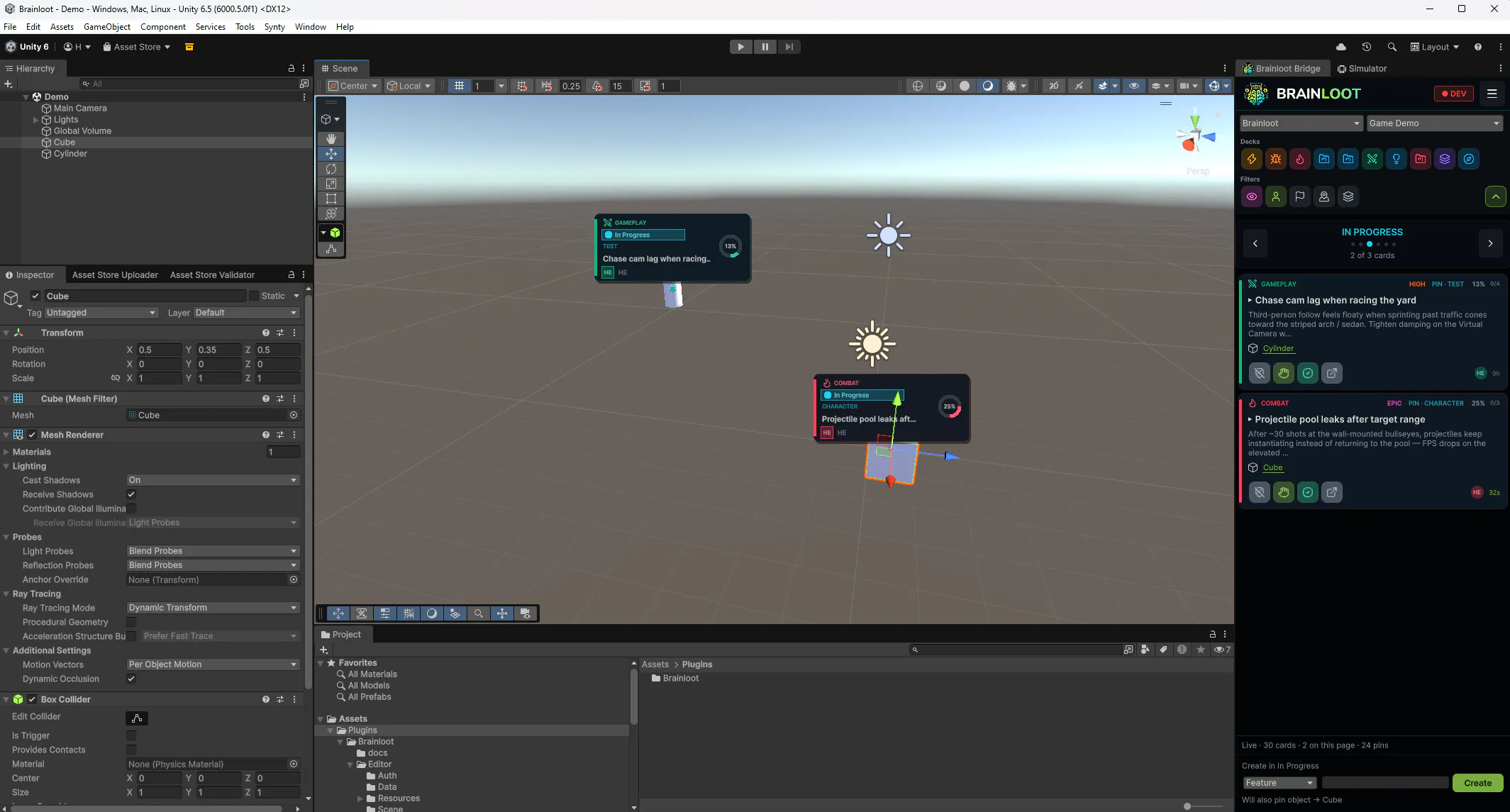The width and height of the screenshot is (1510, 812).
Task: Click the Edit Collider button
Action: click(x=137, y=718)
